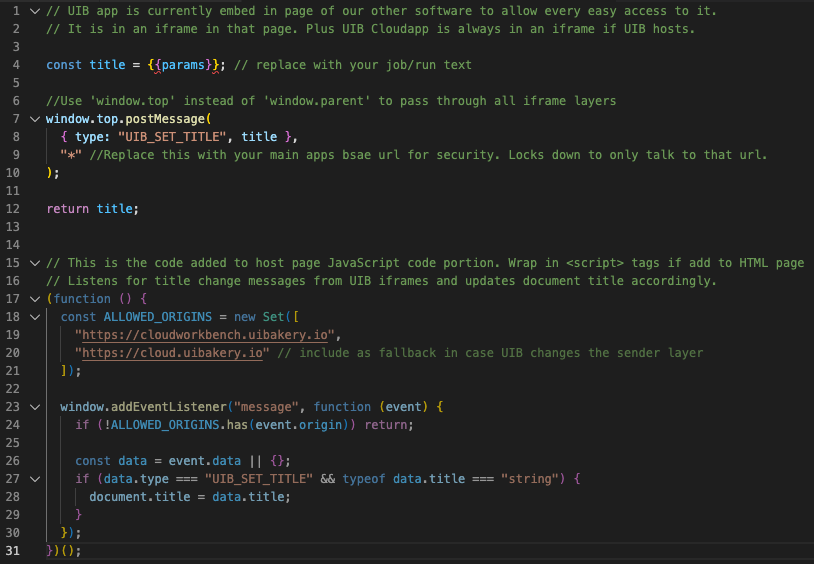Fold the comment block at line 15
Screen dimensions: 814x564
pos(36,263)
